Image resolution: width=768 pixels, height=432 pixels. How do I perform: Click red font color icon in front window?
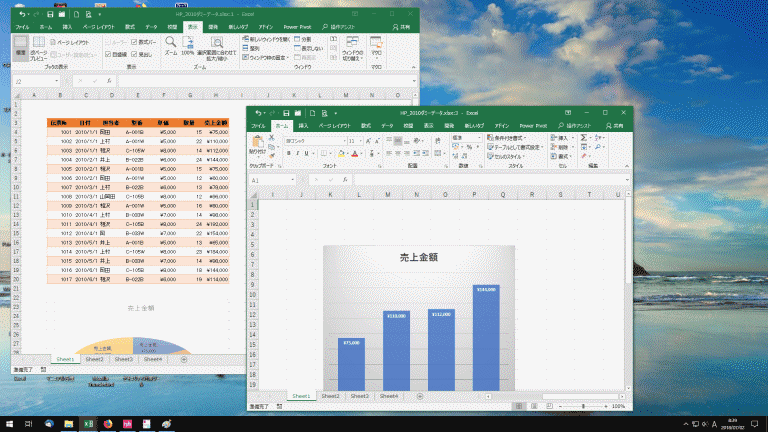pos(355,154)
